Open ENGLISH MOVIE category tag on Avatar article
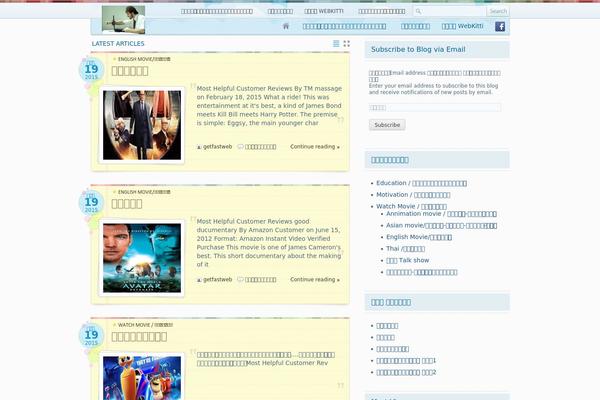 (144, 192)
